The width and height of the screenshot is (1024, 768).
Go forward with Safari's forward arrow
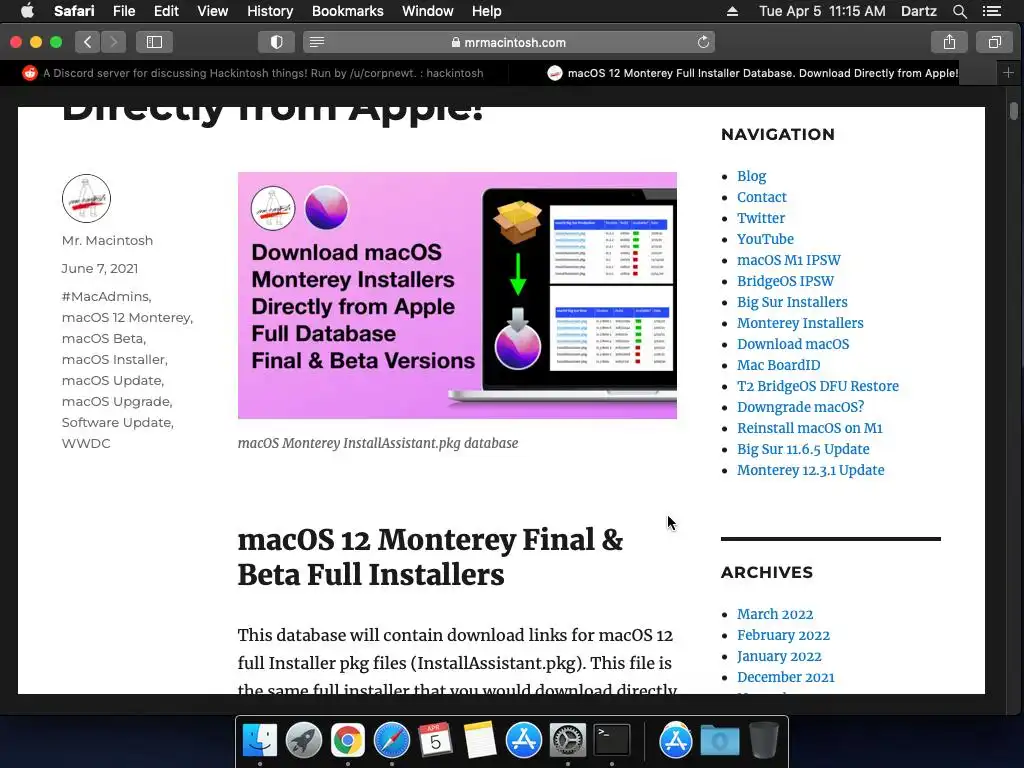tap(114, 42)
